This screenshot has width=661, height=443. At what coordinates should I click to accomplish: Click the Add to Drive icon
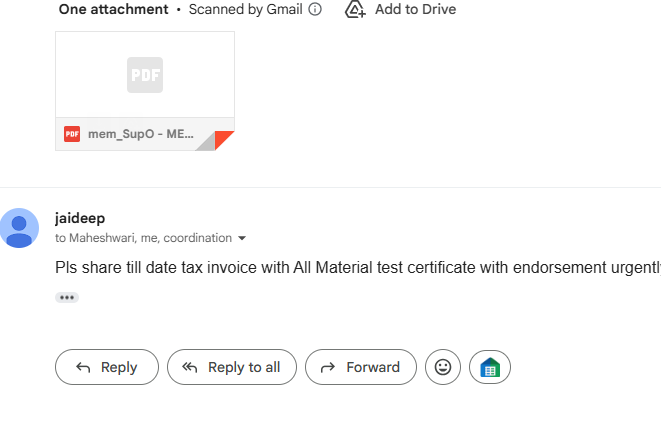(354, 10)
